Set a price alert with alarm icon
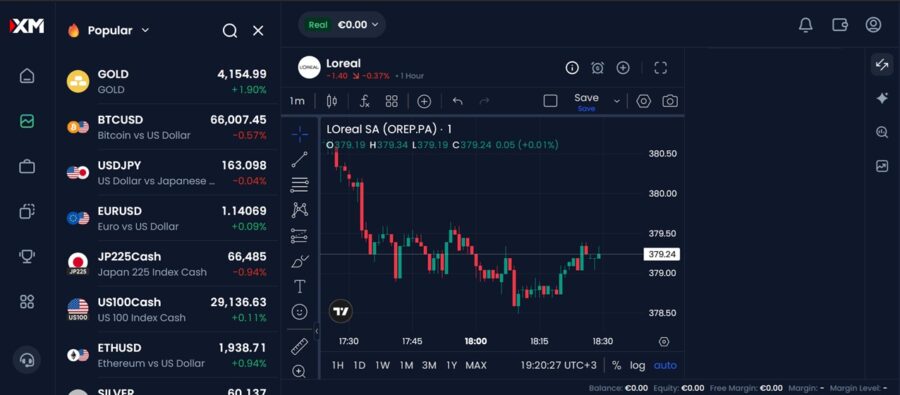Screen dimensions: 900x395 [x=598, y=68]
